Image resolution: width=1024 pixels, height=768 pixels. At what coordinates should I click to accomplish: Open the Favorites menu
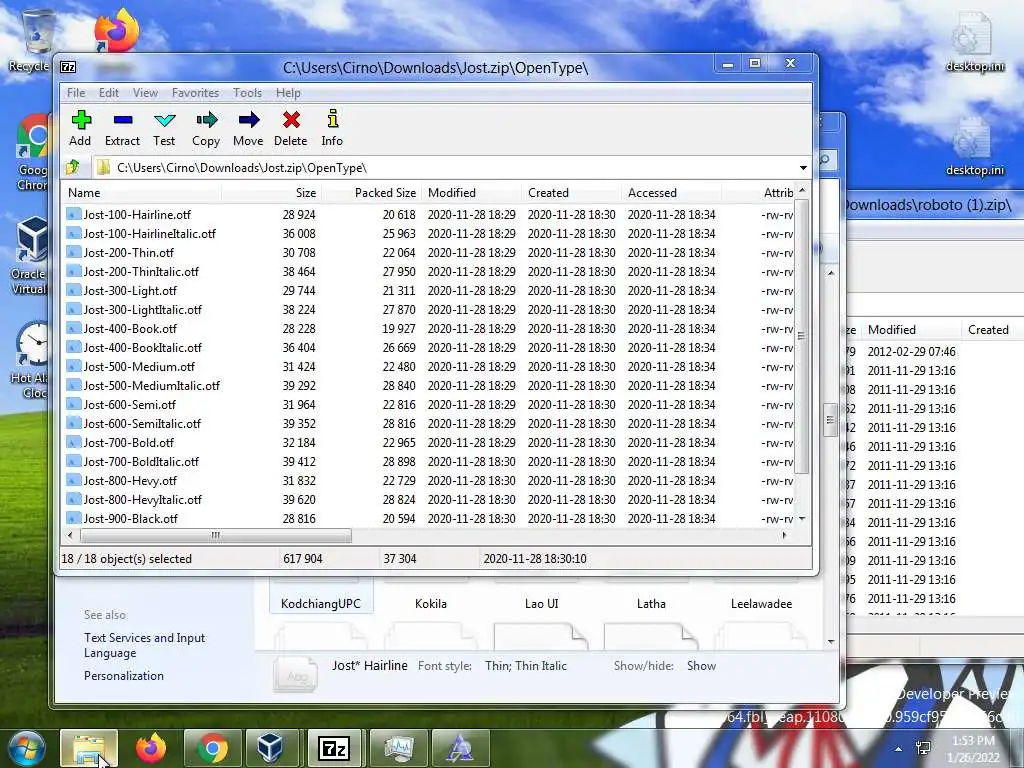tap(195, 93)
